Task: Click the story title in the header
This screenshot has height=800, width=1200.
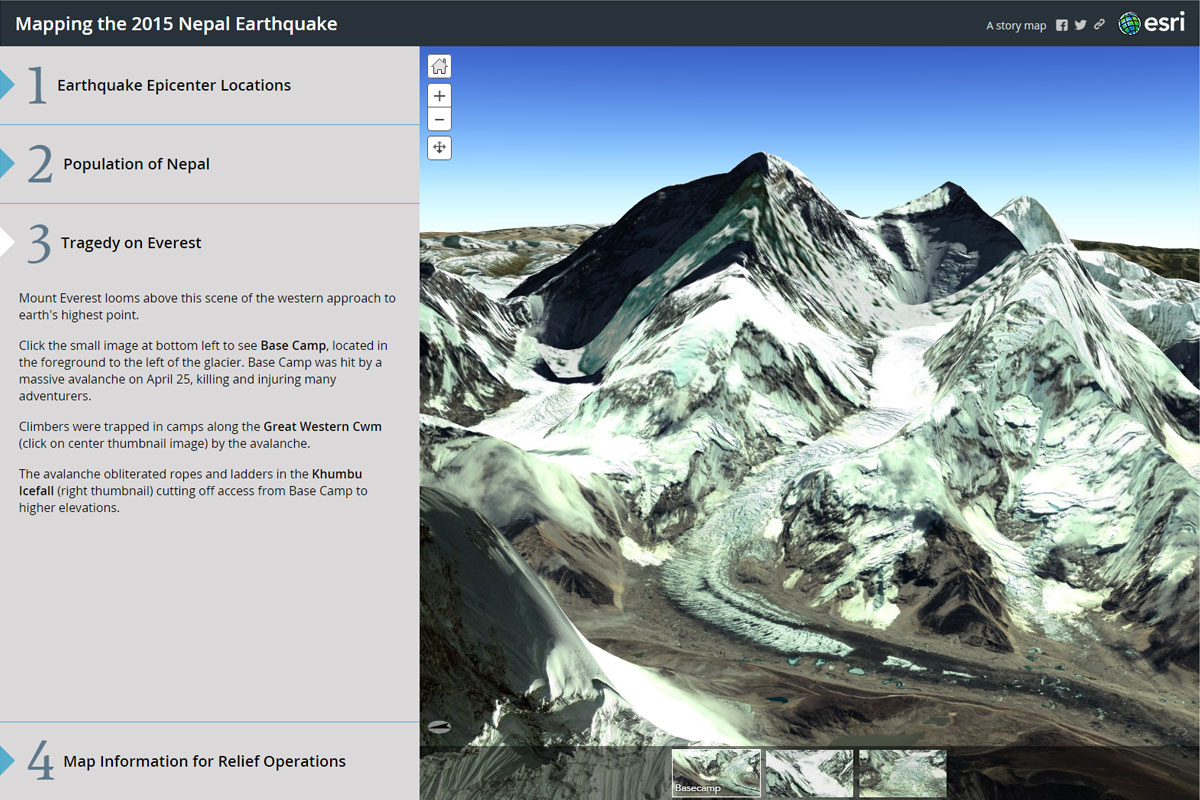Action: pos(176,24)
